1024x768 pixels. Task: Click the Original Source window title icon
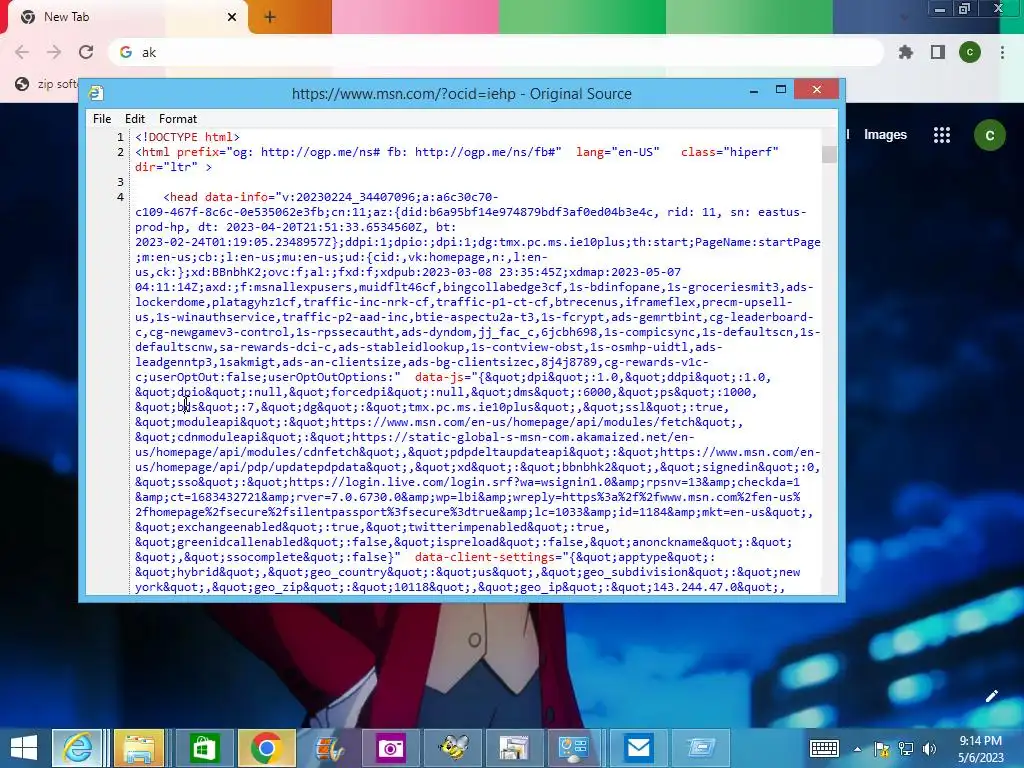pyautogui.click(x=96, y=93)
